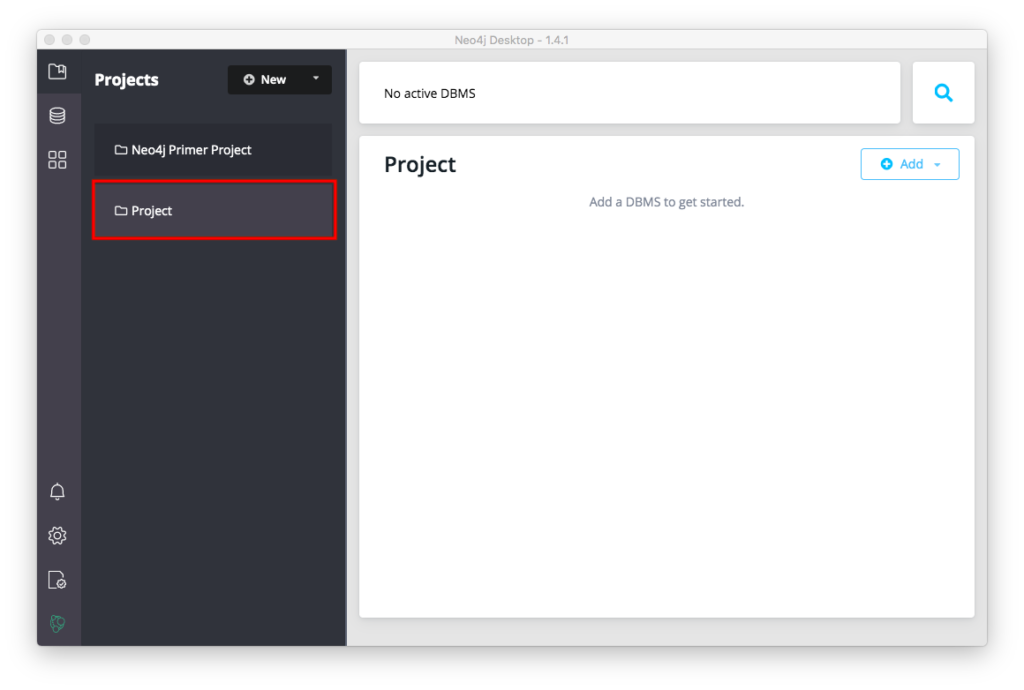Open the Projects view in the sidebar
Image resolution: width=1024 pixels, height=690 pixels.
pyautogui.click(x=58, y=72)
